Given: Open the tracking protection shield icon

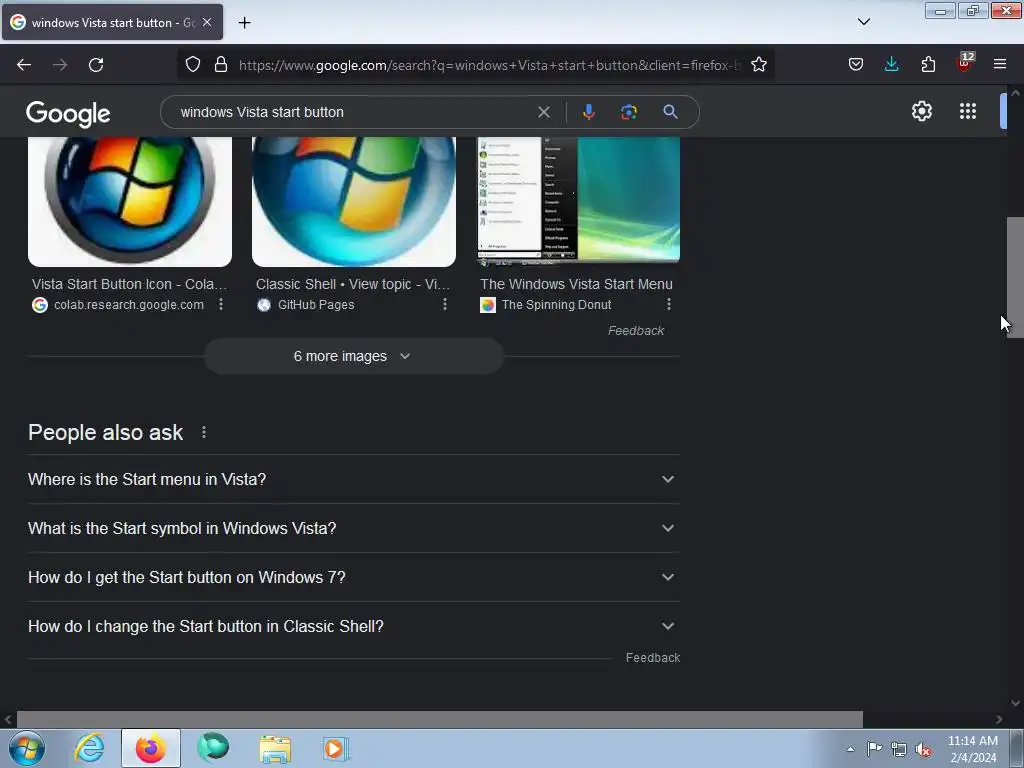Looking at the screenshot, I should coord(193,65).
